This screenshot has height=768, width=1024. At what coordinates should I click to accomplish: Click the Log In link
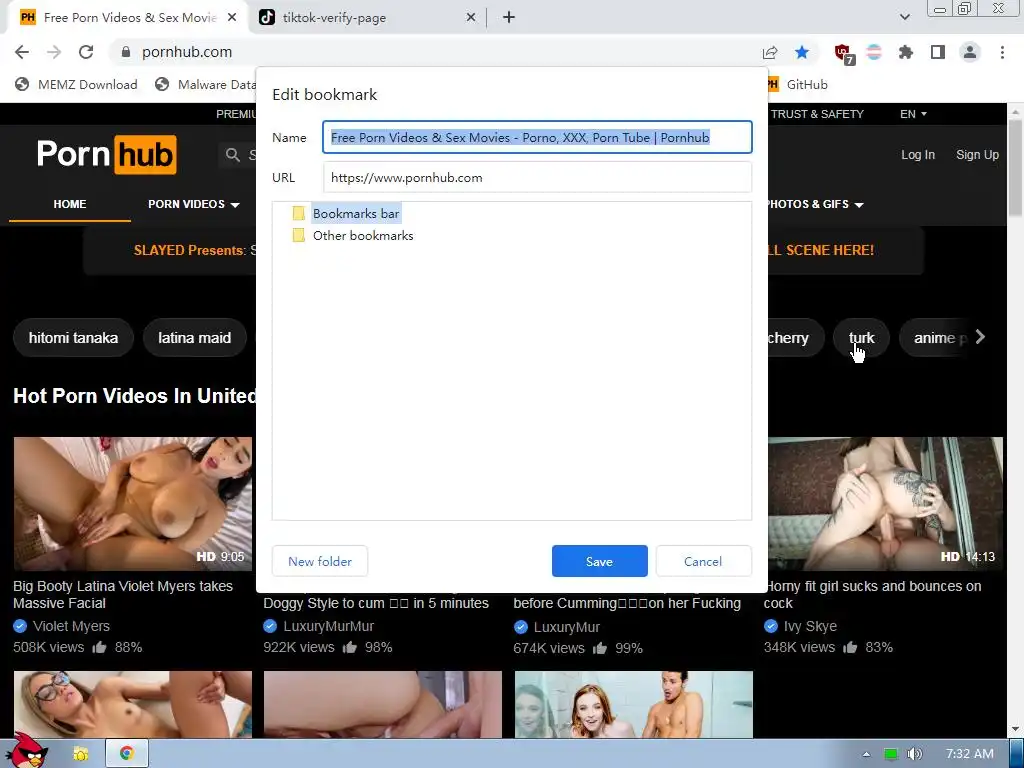pyautogui.click(x=918, y=155)
